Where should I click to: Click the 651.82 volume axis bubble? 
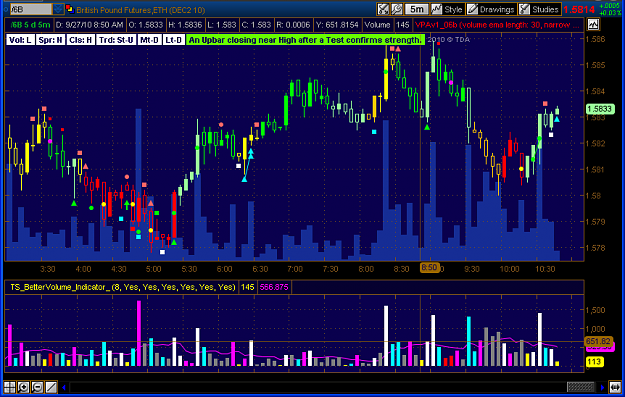pyautogui.click(x=598, y=341)
